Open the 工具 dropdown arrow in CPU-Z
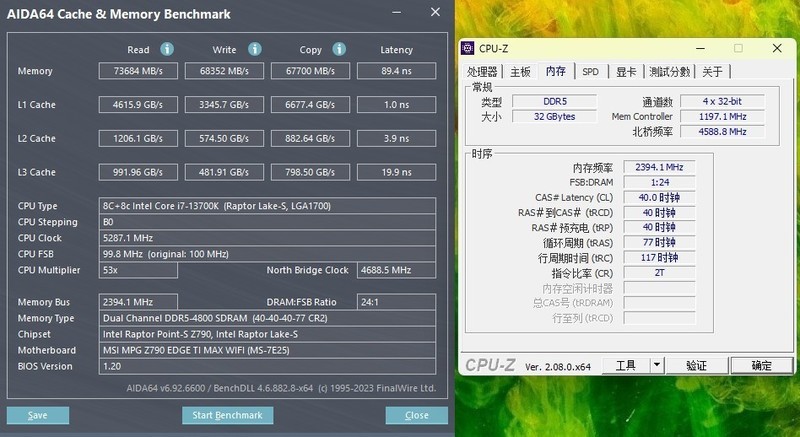This screenshot has height=437, width=800. 657,365
